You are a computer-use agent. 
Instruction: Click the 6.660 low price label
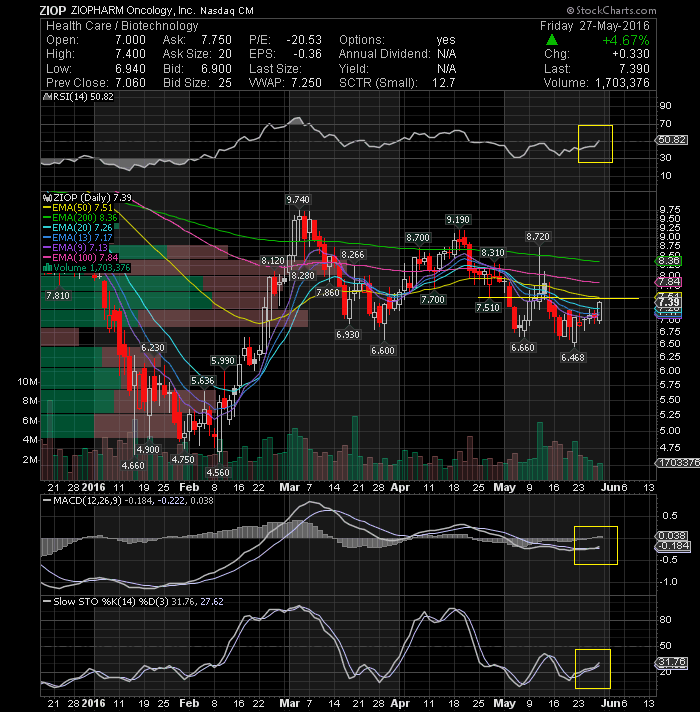pos(523,348)
